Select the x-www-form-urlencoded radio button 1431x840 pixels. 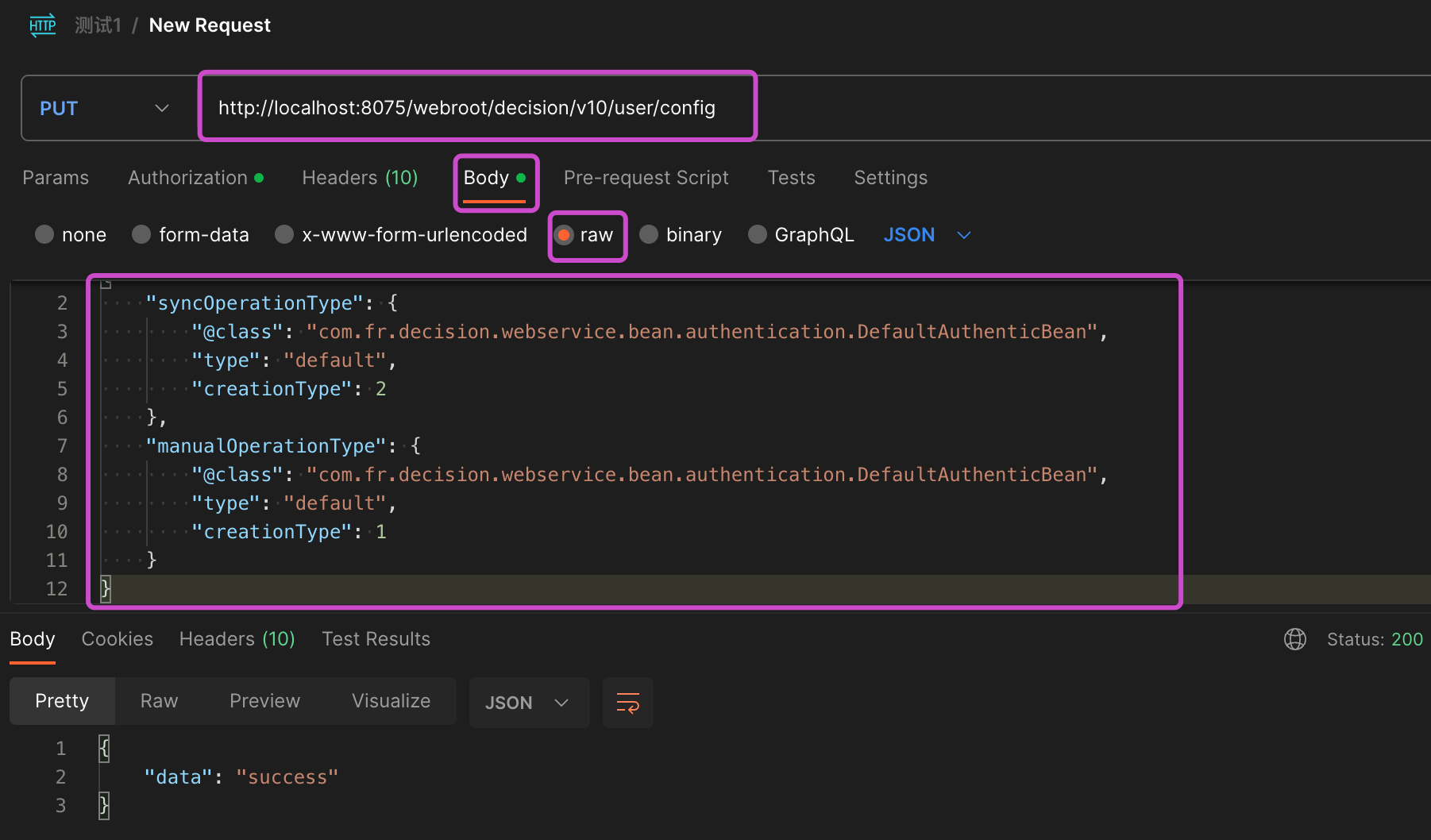coord(284,235)
